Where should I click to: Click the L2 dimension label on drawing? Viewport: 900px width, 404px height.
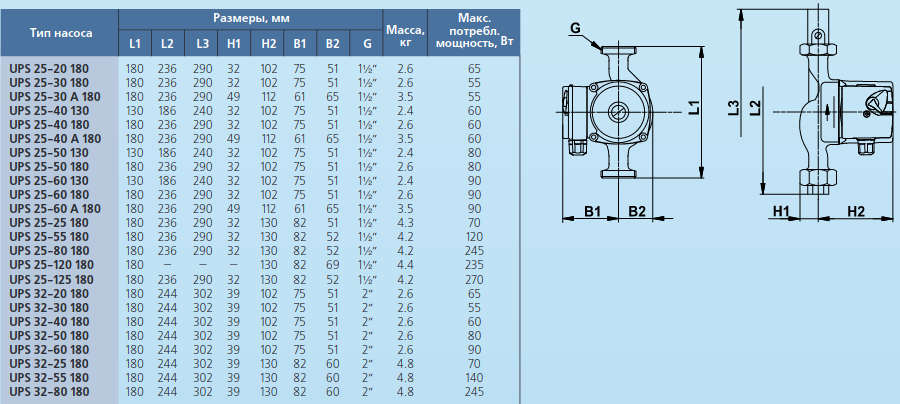756,107
